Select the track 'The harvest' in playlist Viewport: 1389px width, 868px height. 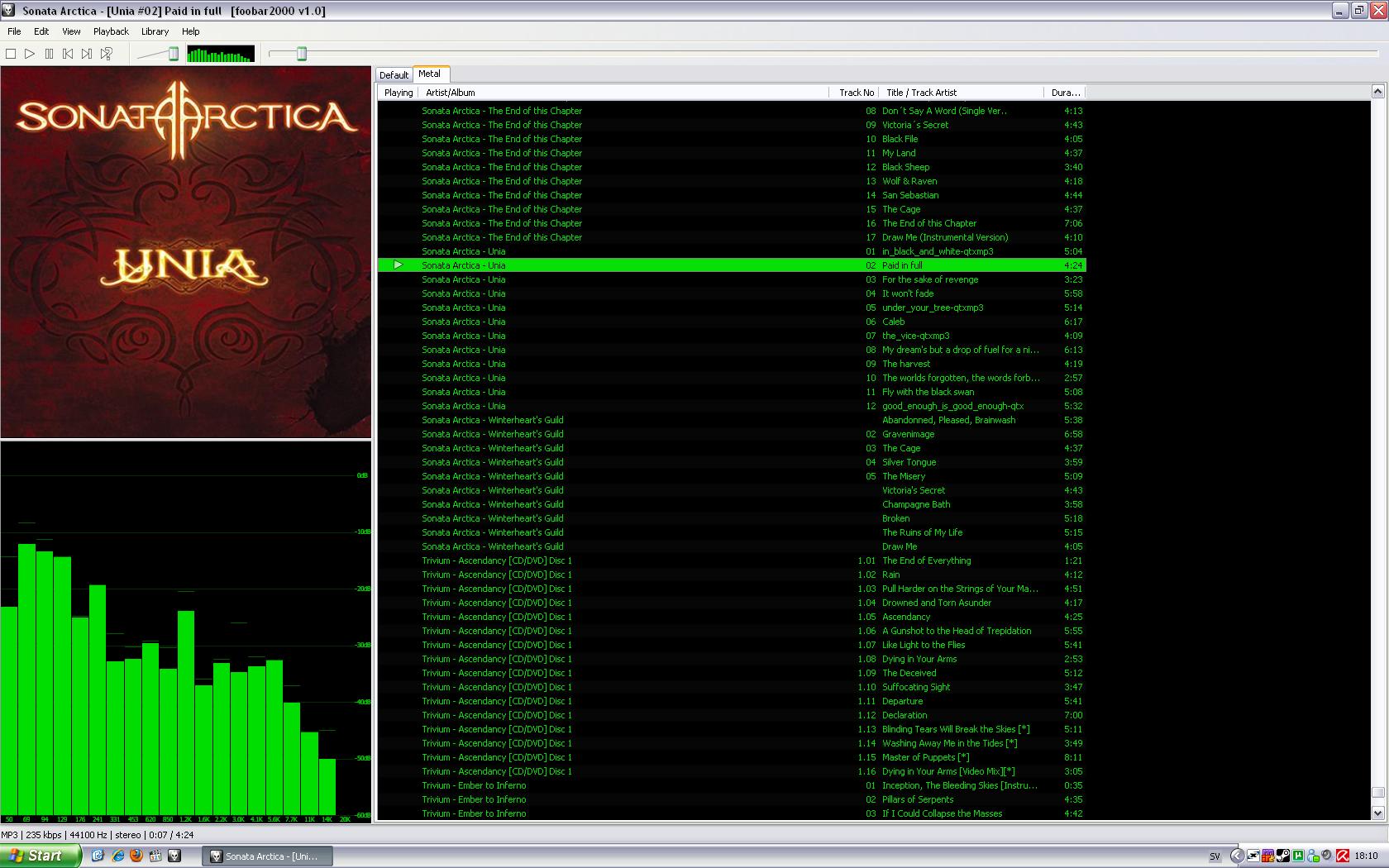pyautogui.click(x=906, y=364)
